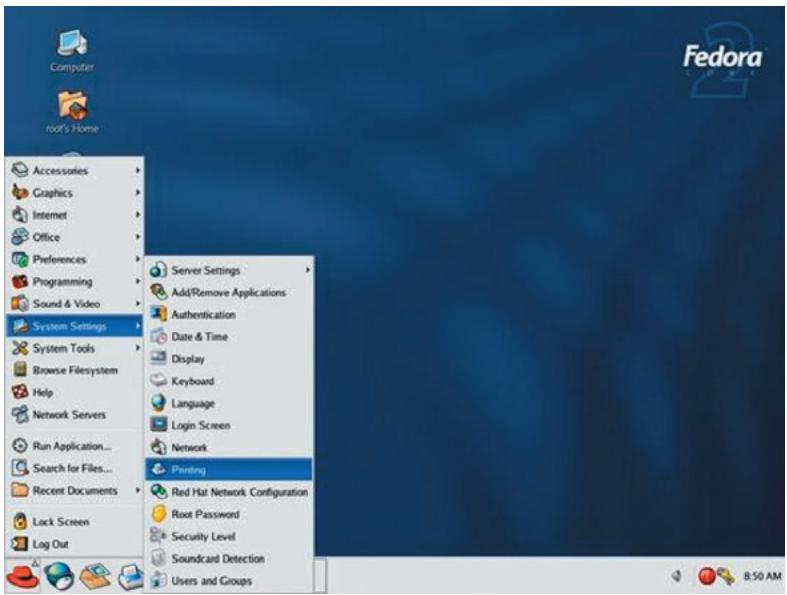Click the Sound & Video text label
This screenshot has width=787, height=595.
(x=66, y=304)
